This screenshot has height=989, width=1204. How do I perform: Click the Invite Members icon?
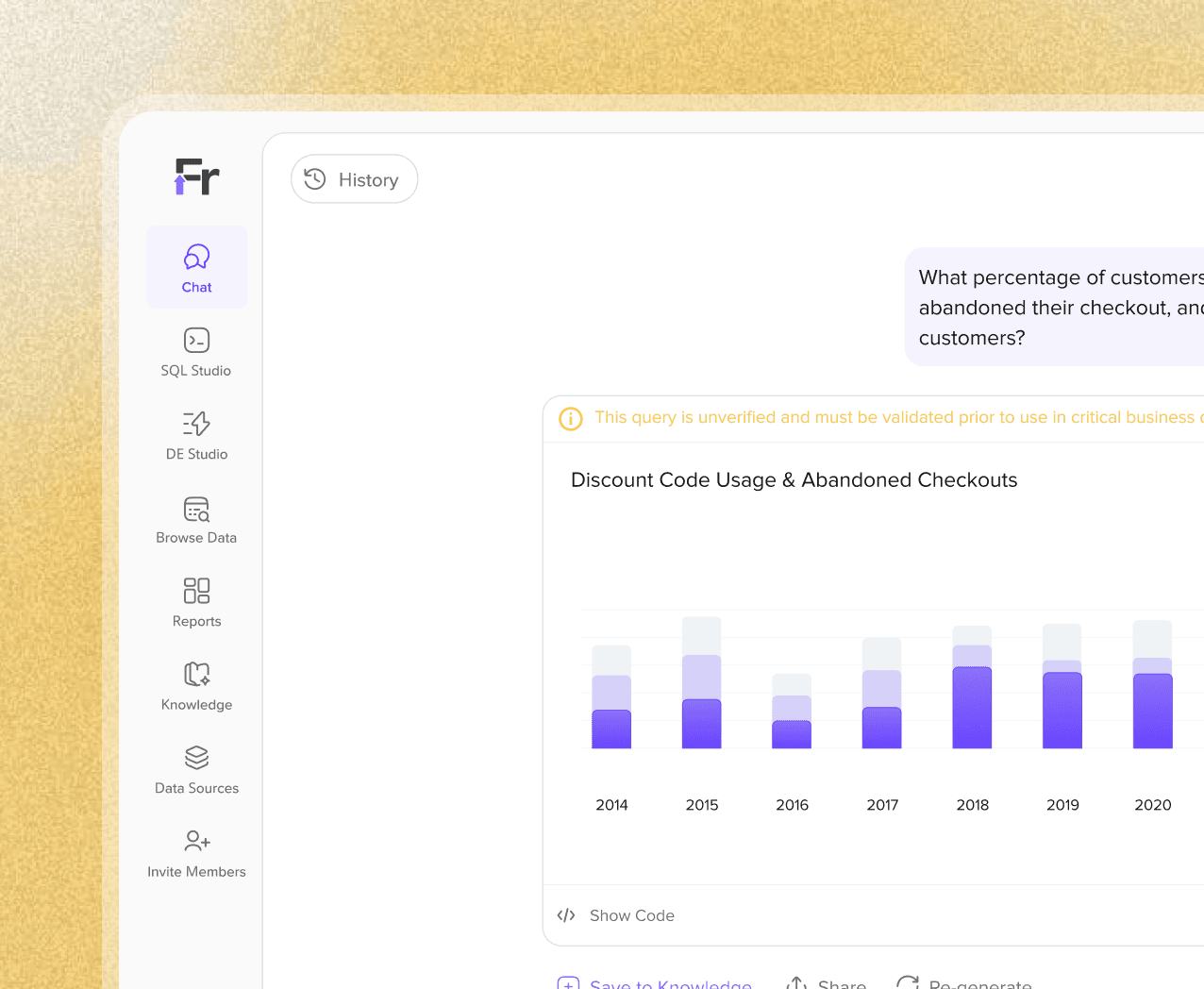coord(197,840)
